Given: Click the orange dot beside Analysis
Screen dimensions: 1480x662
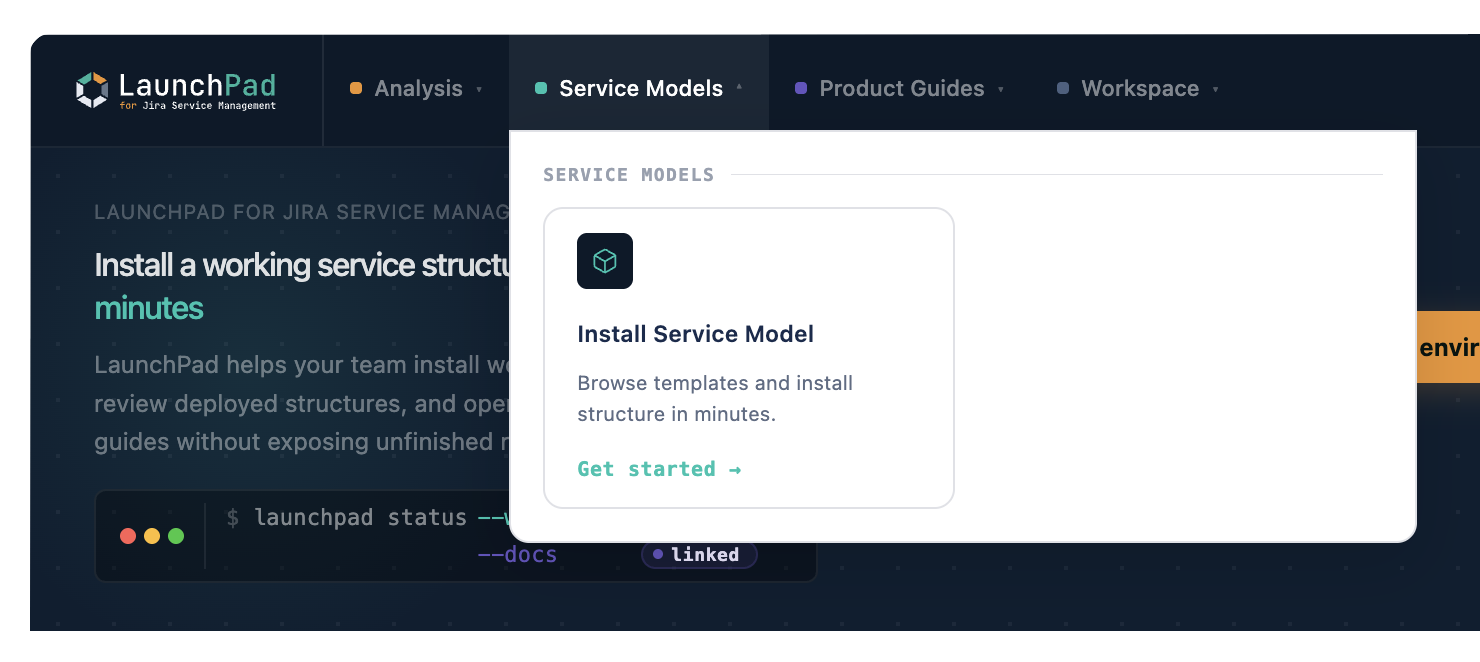Looking at the screenshot, I should (356, 88).
